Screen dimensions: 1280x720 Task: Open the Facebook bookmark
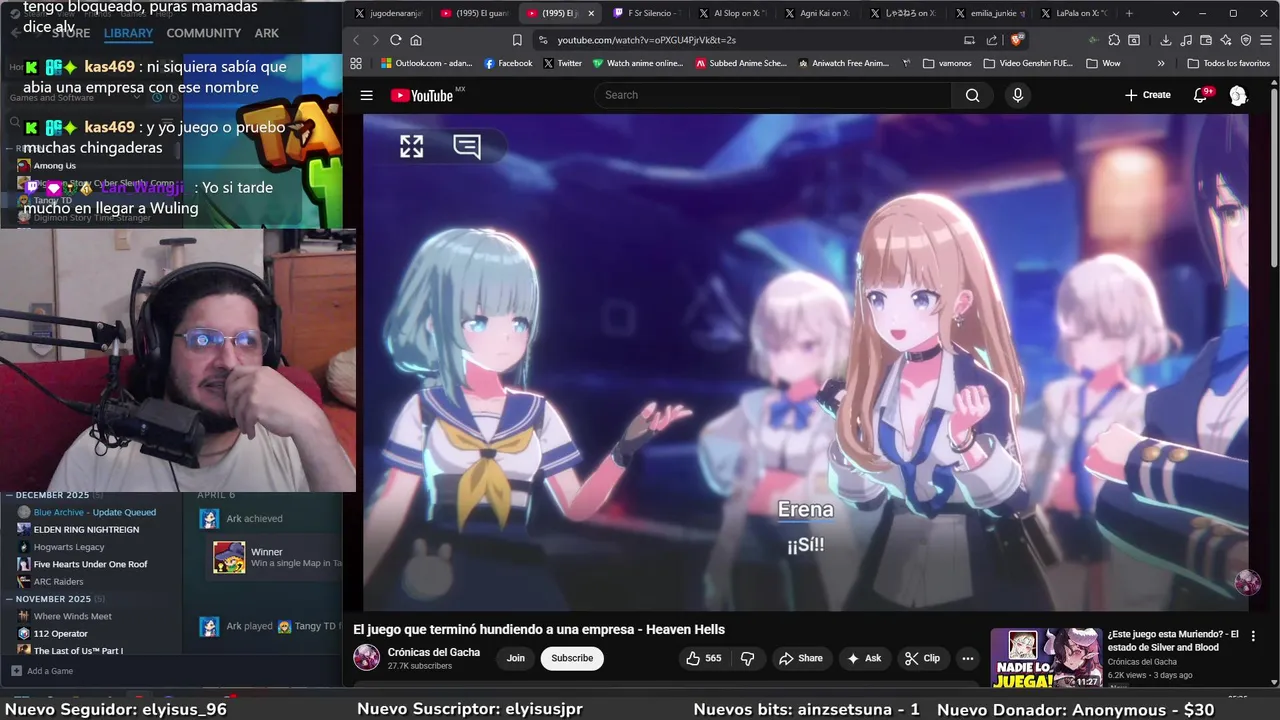(x=508, y=63)
